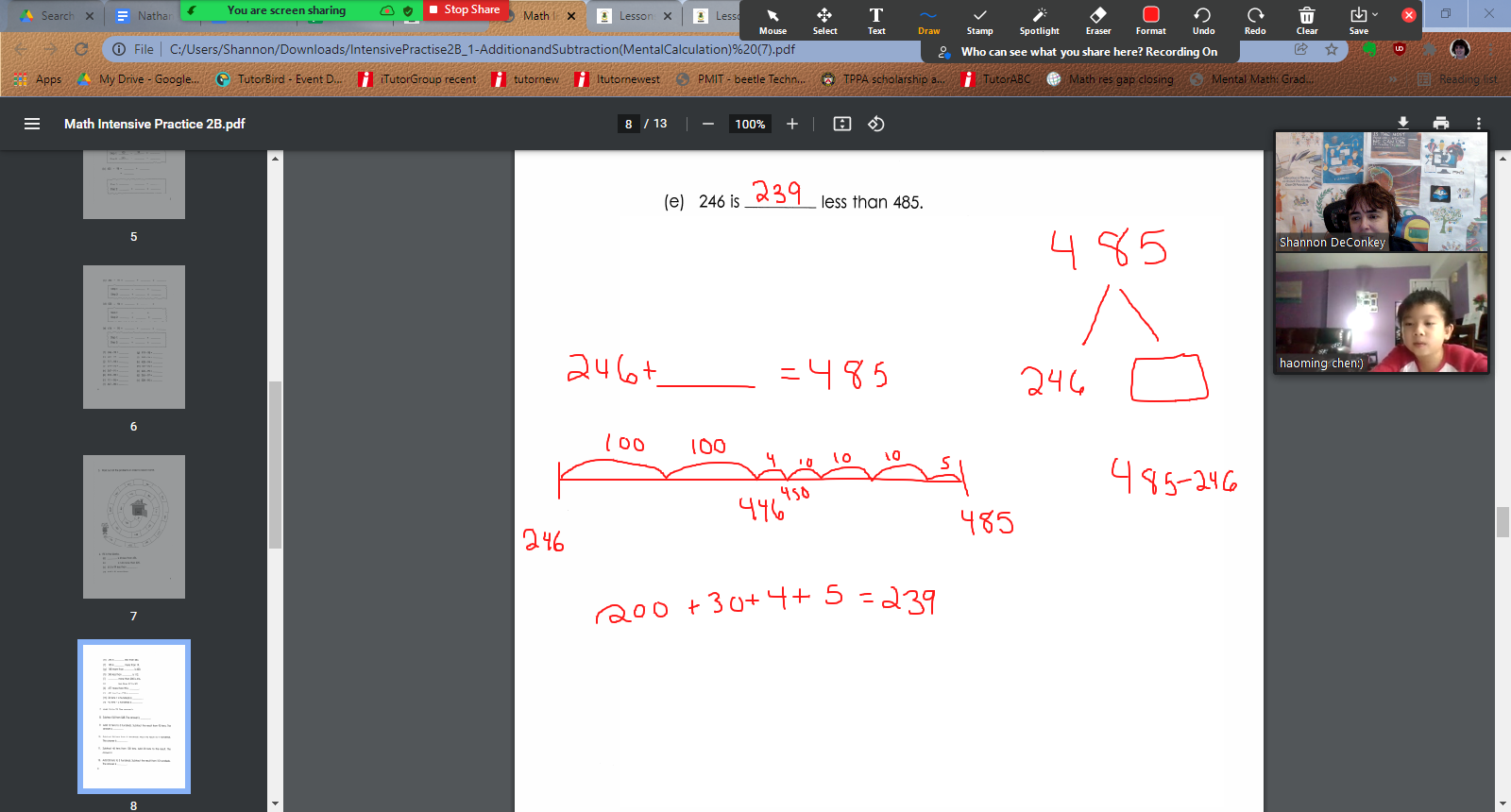Viewport: 1511px width, 812px height.
Task: Click the 100% zoom level field
Action: (x=750, y=124)
